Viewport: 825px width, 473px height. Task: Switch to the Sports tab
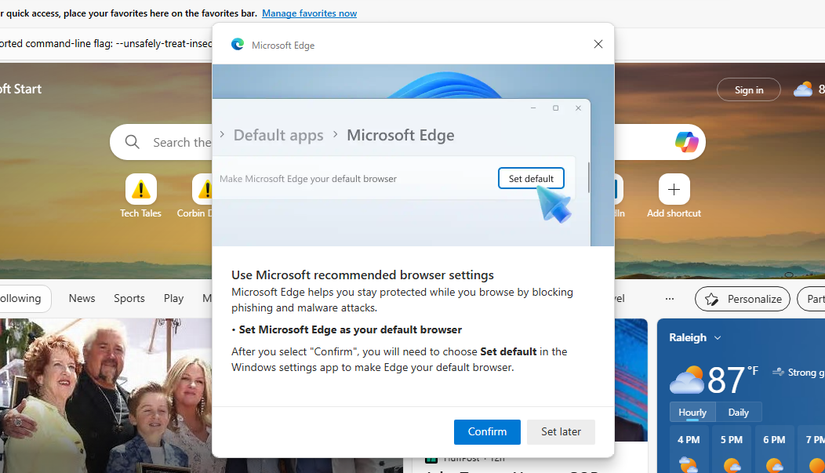click(x=129, y=298)
